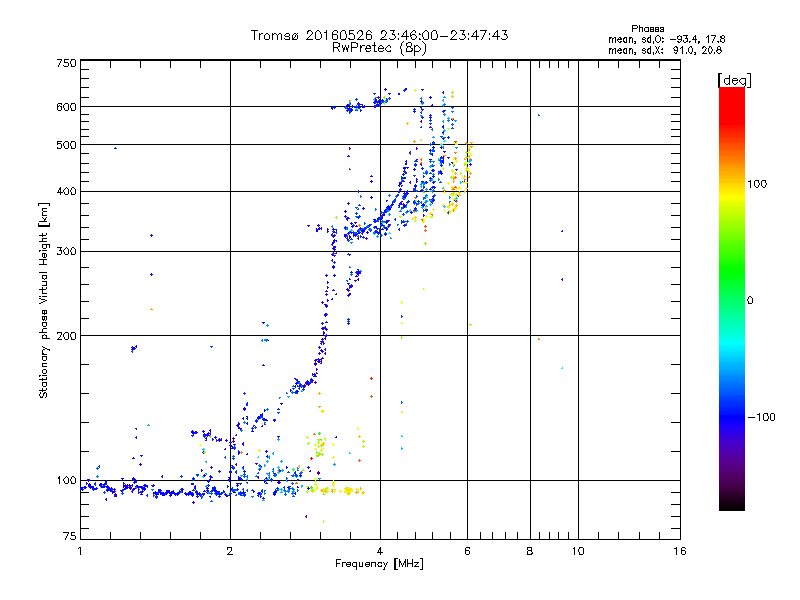800x600 pixels.
Task: Click the colorbar label '100'
Action: (757, 184)
